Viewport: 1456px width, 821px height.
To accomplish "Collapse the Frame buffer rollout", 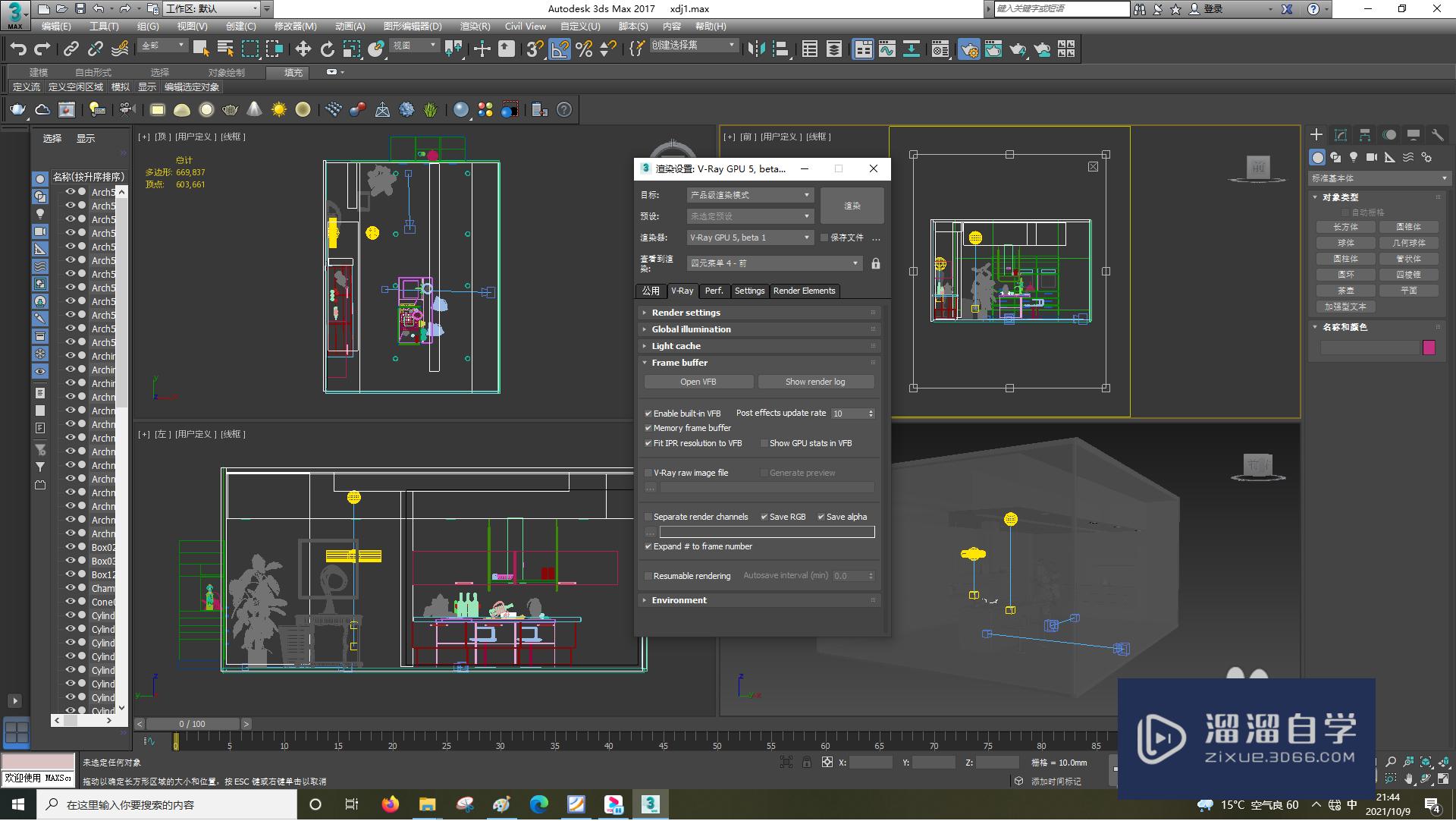I will (759, 363).
